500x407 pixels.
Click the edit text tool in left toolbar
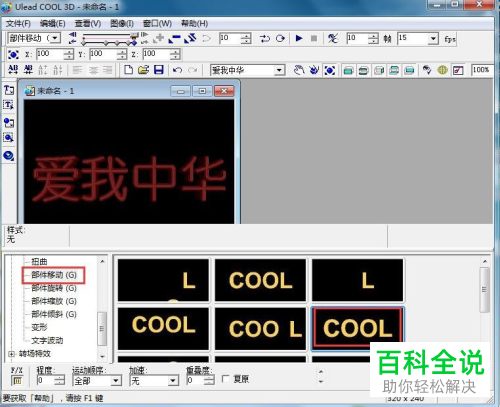9,105
